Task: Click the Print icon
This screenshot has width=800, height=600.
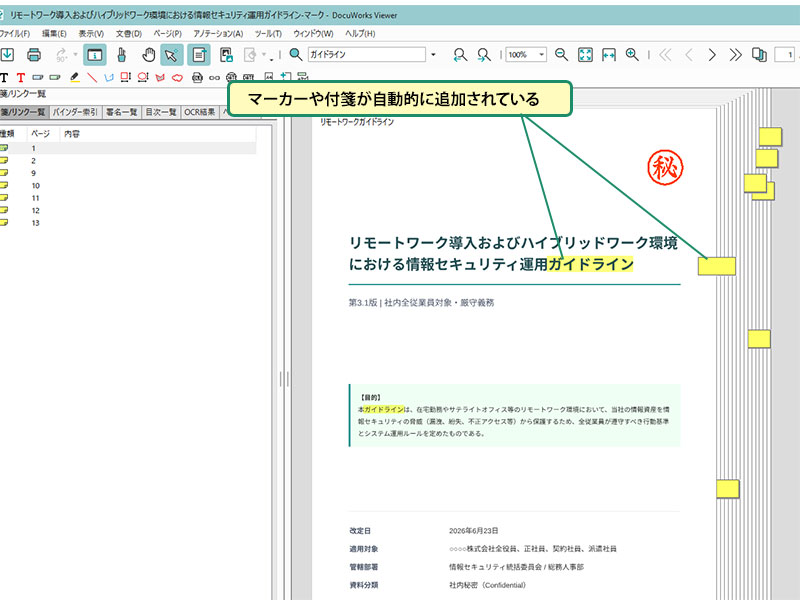Action: 34,55
